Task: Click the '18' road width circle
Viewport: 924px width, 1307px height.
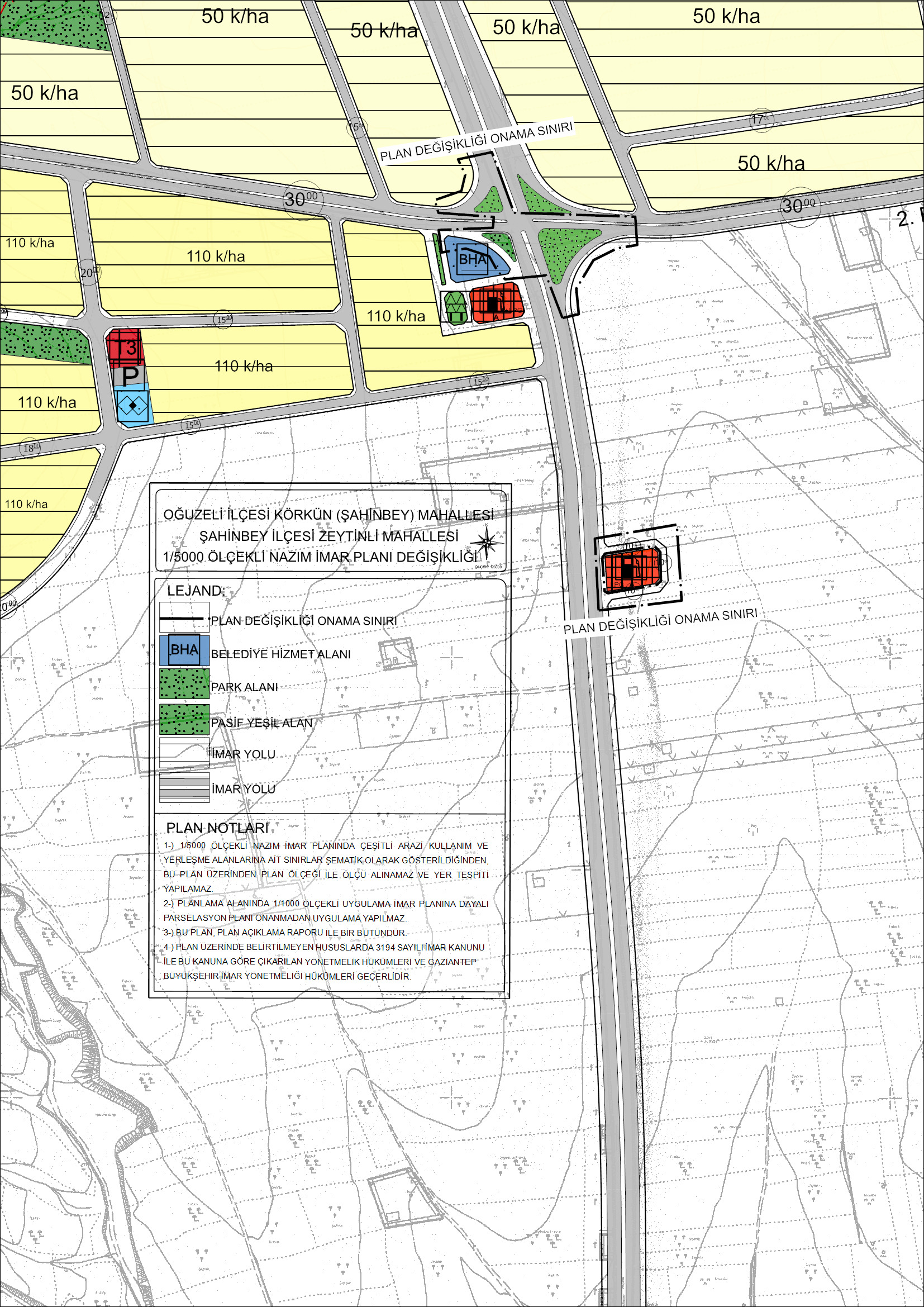Action: tap(30, 448)
